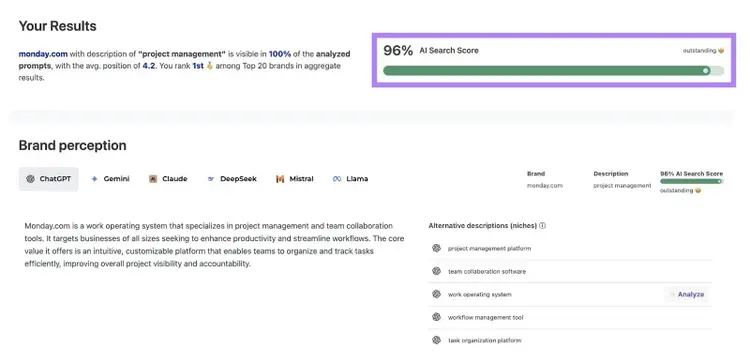The width and height of the screenshot is (750, 363).
Task: Click the monday.com link in results summary
Action: tap(43, 54)
